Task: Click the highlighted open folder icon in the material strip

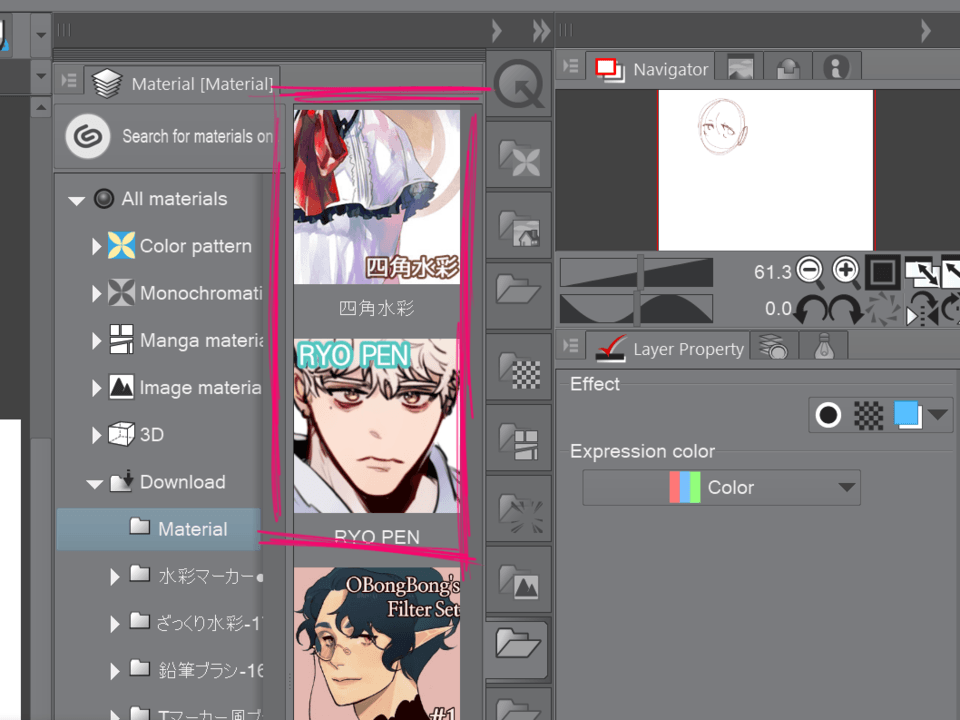Action: click(x=519, y=648)
